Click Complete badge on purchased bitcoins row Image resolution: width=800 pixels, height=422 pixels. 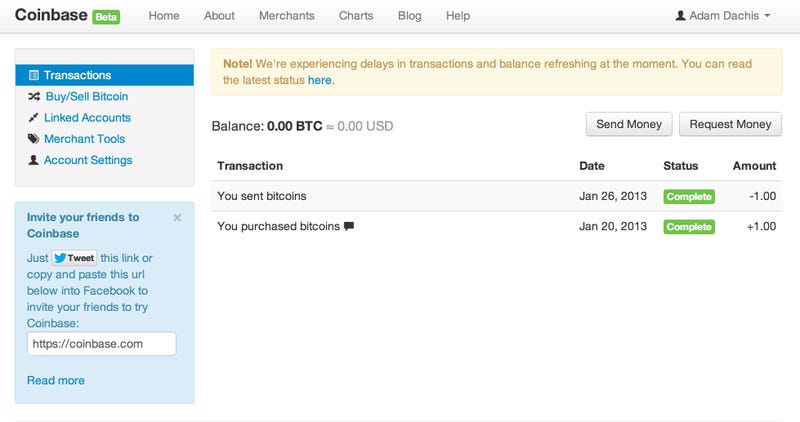pyautogui.click(x=689, y=227)
